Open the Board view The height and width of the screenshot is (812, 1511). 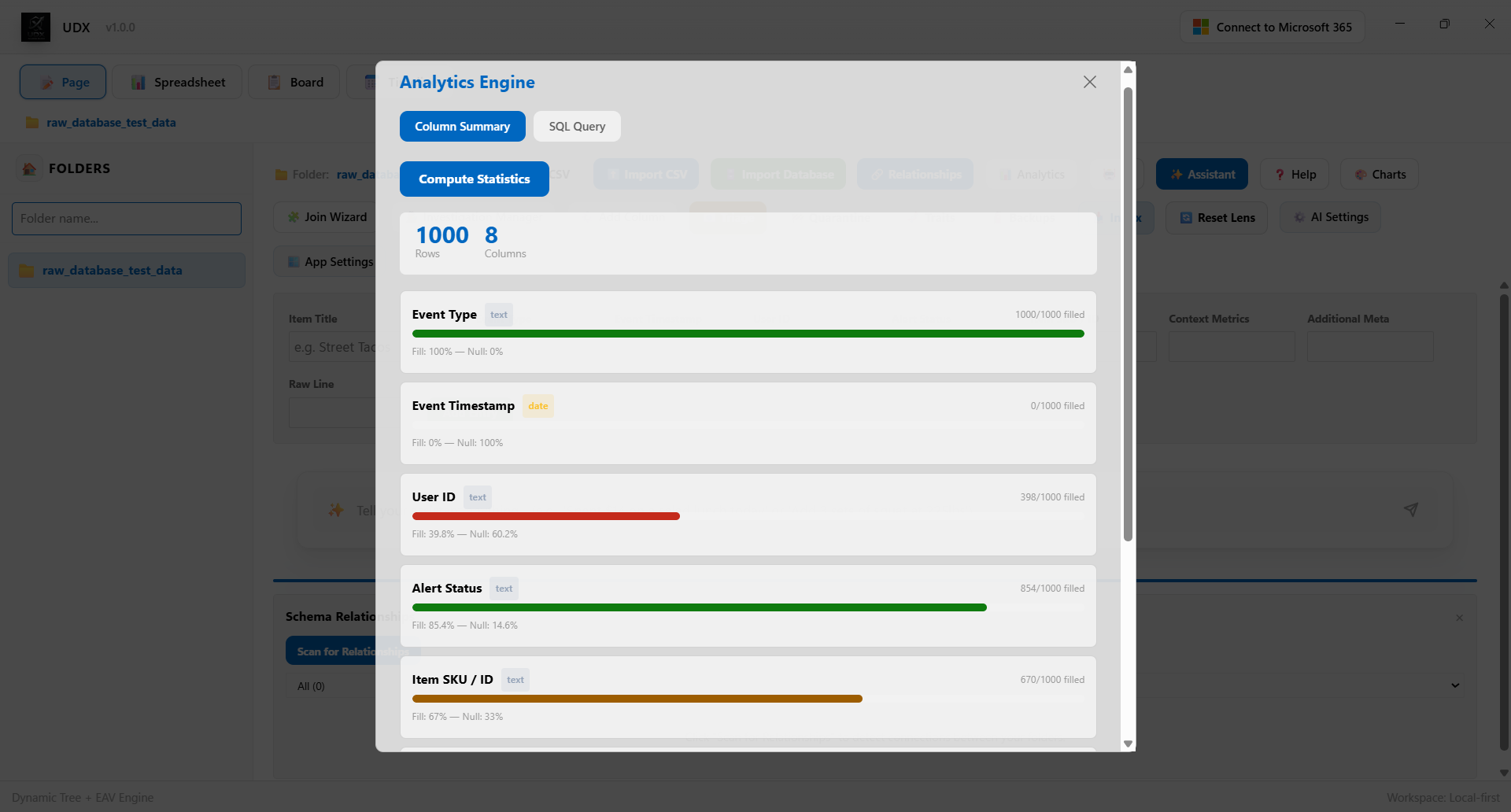pos(294,82)
